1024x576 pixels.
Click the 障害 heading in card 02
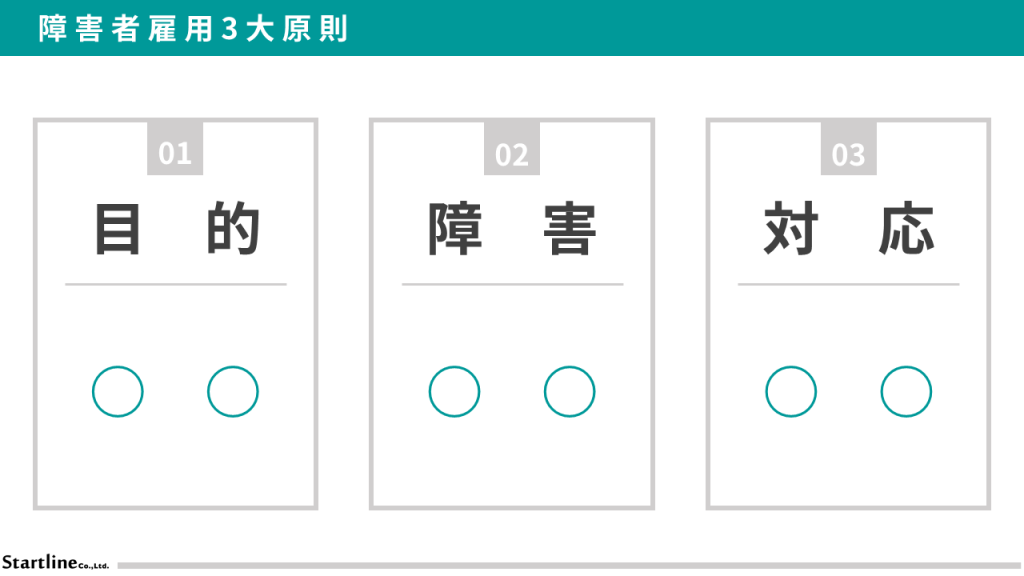point(512,229)
